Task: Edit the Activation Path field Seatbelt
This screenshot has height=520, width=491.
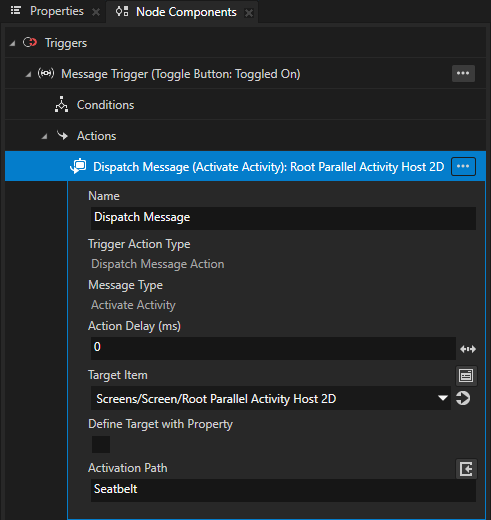Action: tap(283, 490)
